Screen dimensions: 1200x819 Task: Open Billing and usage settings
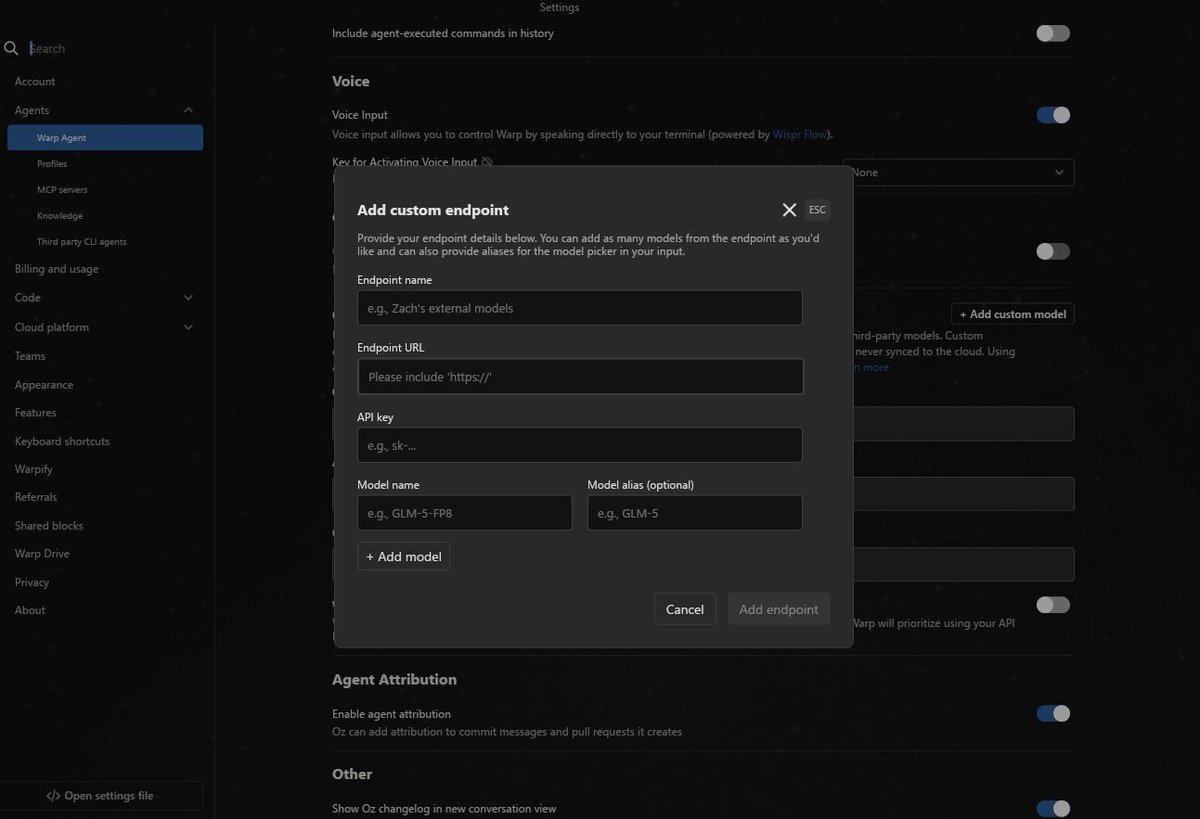point(56,269)
